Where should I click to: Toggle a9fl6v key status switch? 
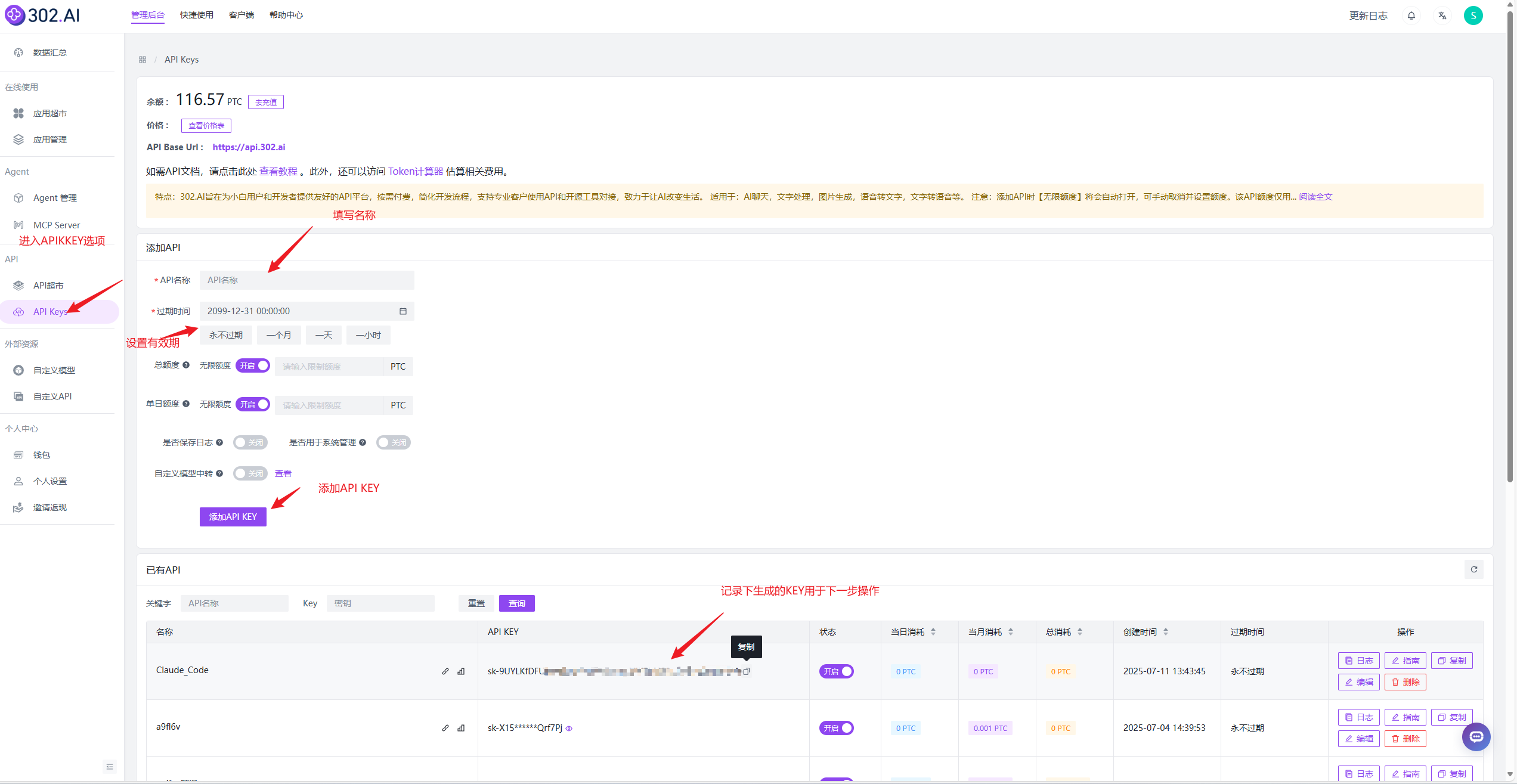(x=836, y=728)
